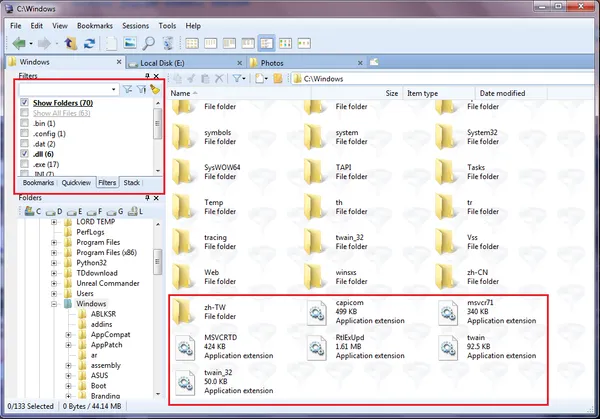Open a new tab using the new-tab icon
This screenshot has width=600, height=419.
coord(374,62)
